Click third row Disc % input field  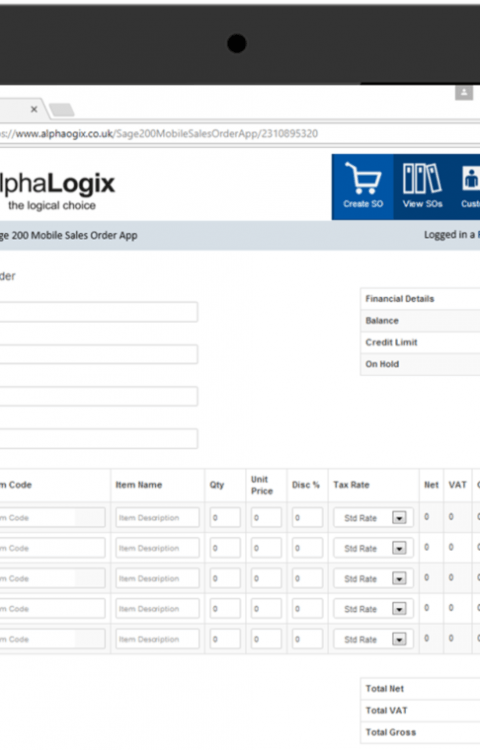pos(307,578)
